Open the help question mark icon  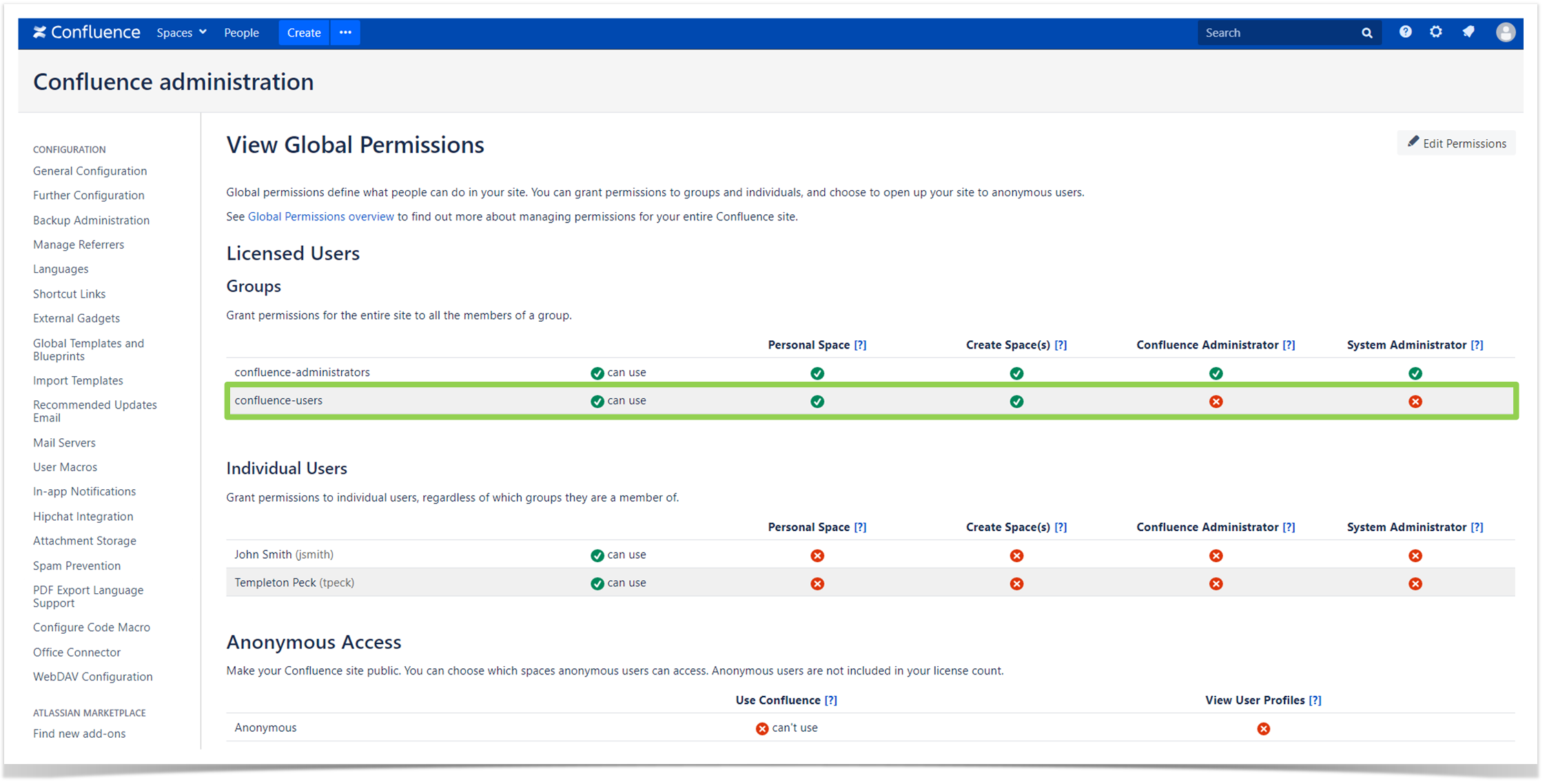pyautogui.click(x=1405, y=32)
